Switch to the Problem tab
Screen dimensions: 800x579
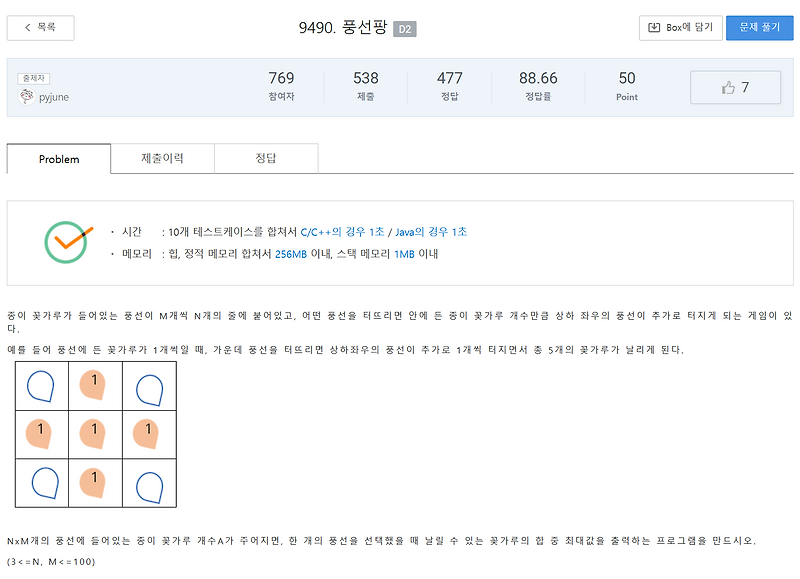coord(58,158)
